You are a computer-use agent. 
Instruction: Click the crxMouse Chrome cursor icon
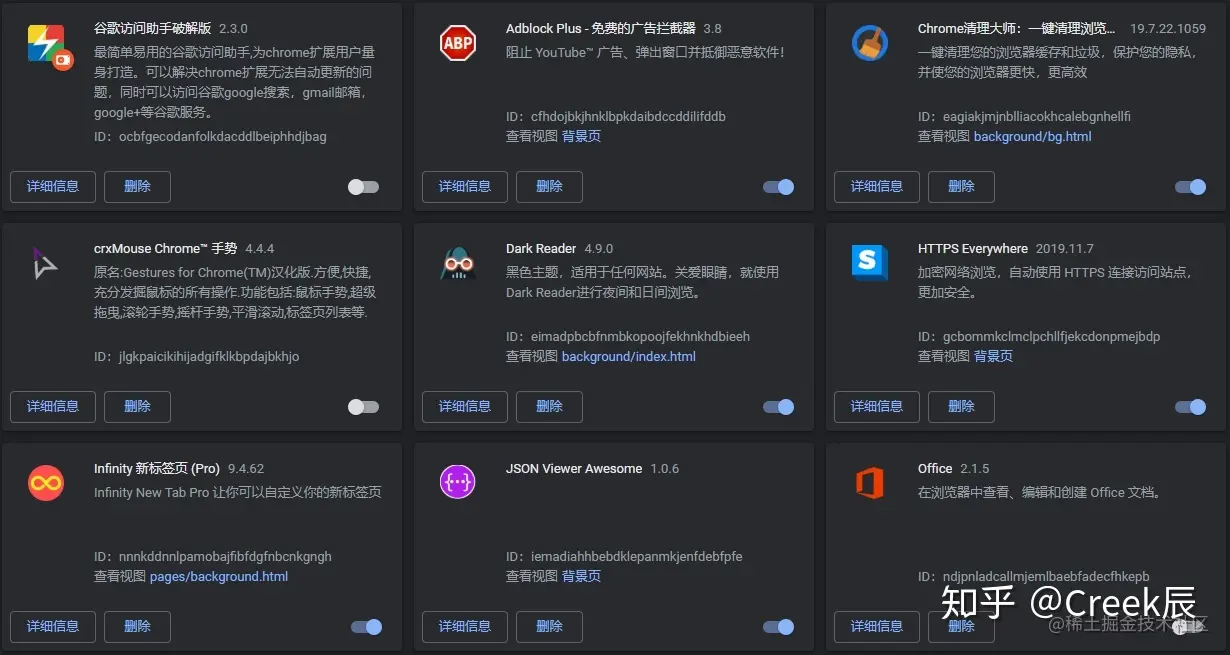coord(45,264)
